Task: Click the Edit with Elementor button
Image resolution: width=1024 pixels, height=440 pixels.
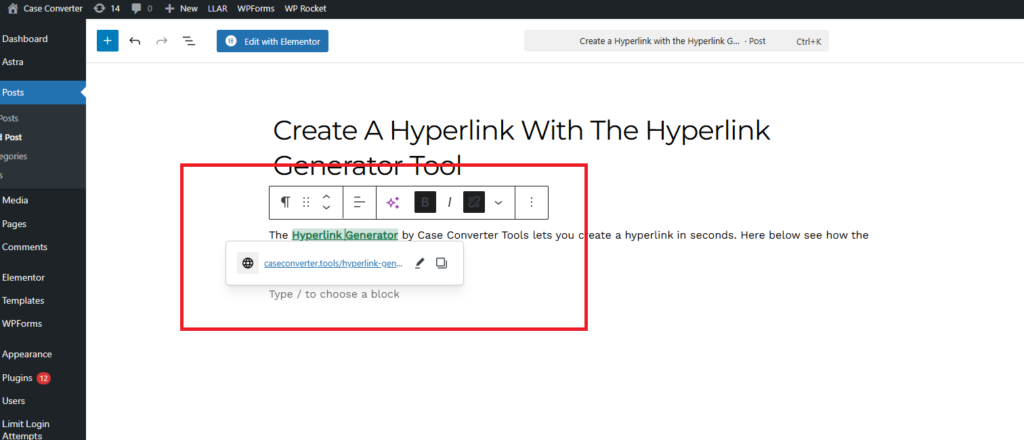Action: [272, 40]
